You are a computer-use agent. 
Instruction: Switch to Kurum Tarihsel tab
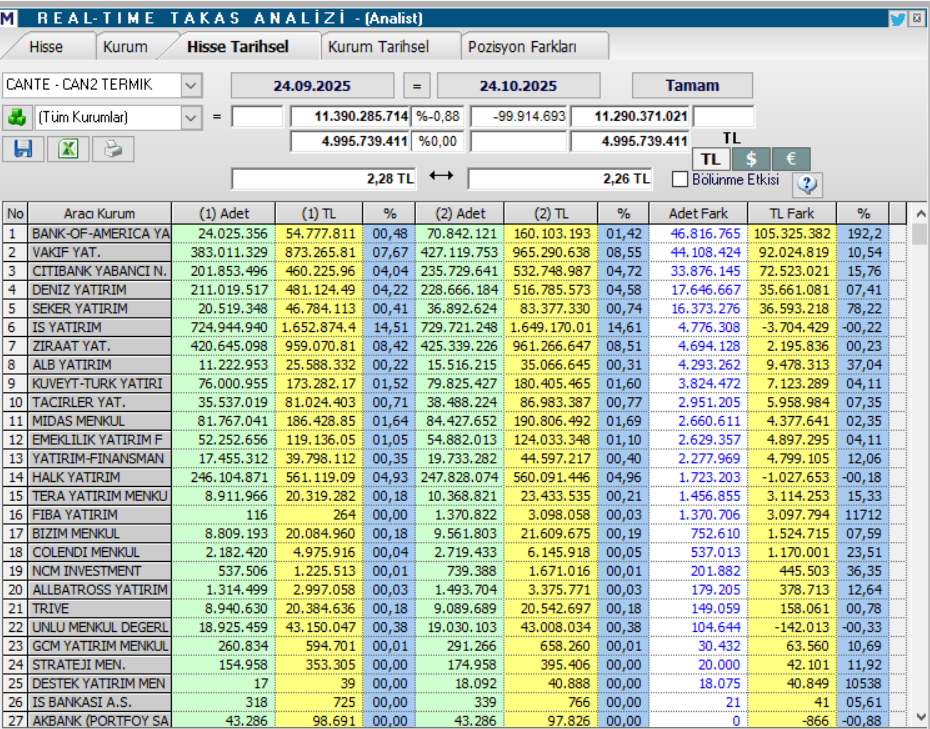[x=378, y=47]
